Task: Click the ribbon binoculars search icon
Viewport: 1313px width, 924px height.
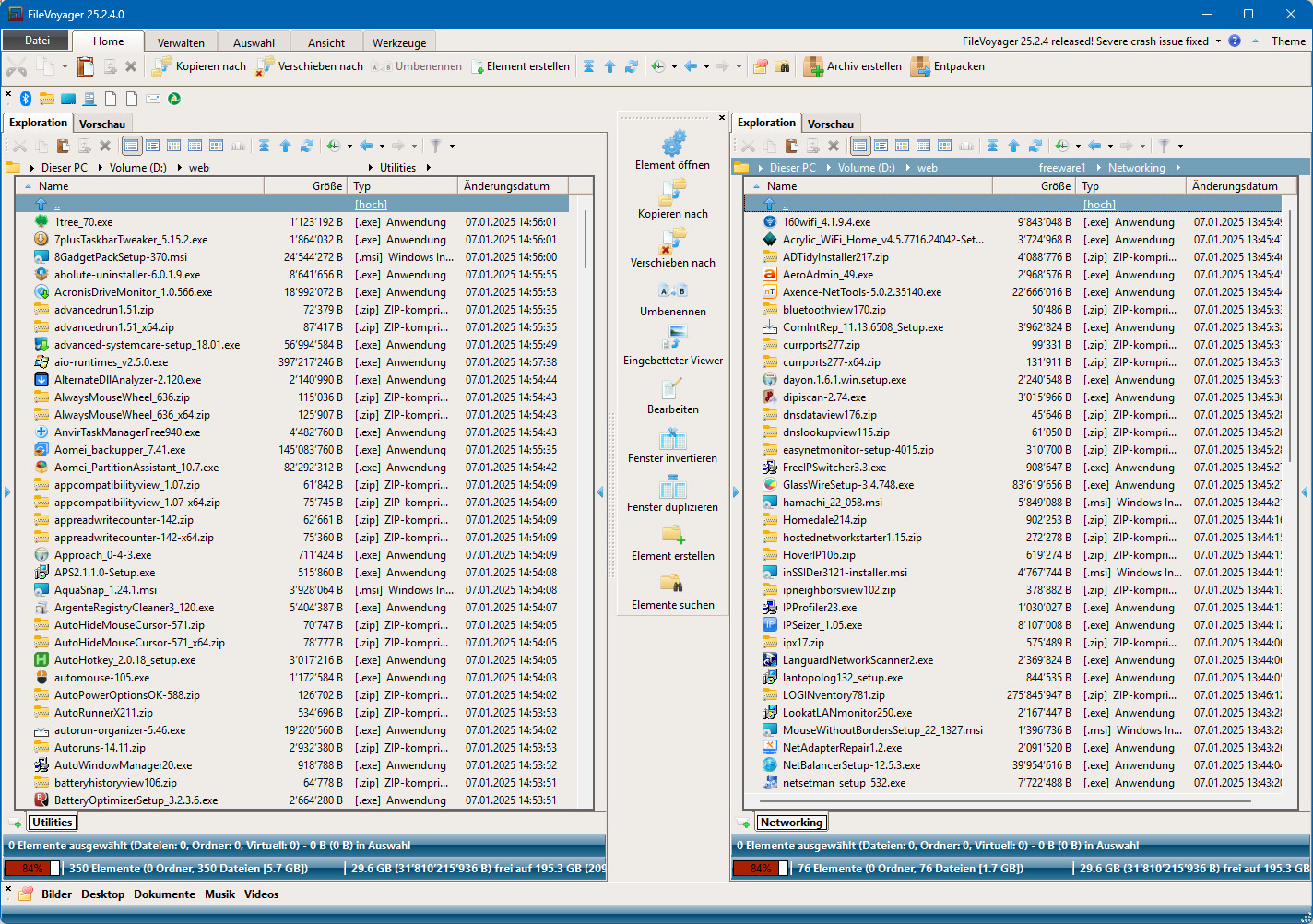Action: pyautogui.click(x=782, y=66)
